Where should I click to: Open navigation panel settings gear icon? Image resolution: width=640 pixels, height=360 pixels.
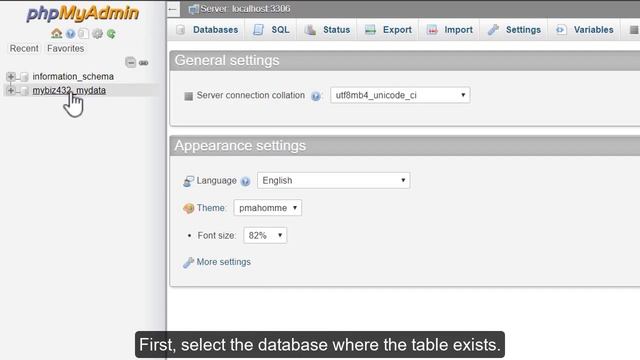pos(97,34)
